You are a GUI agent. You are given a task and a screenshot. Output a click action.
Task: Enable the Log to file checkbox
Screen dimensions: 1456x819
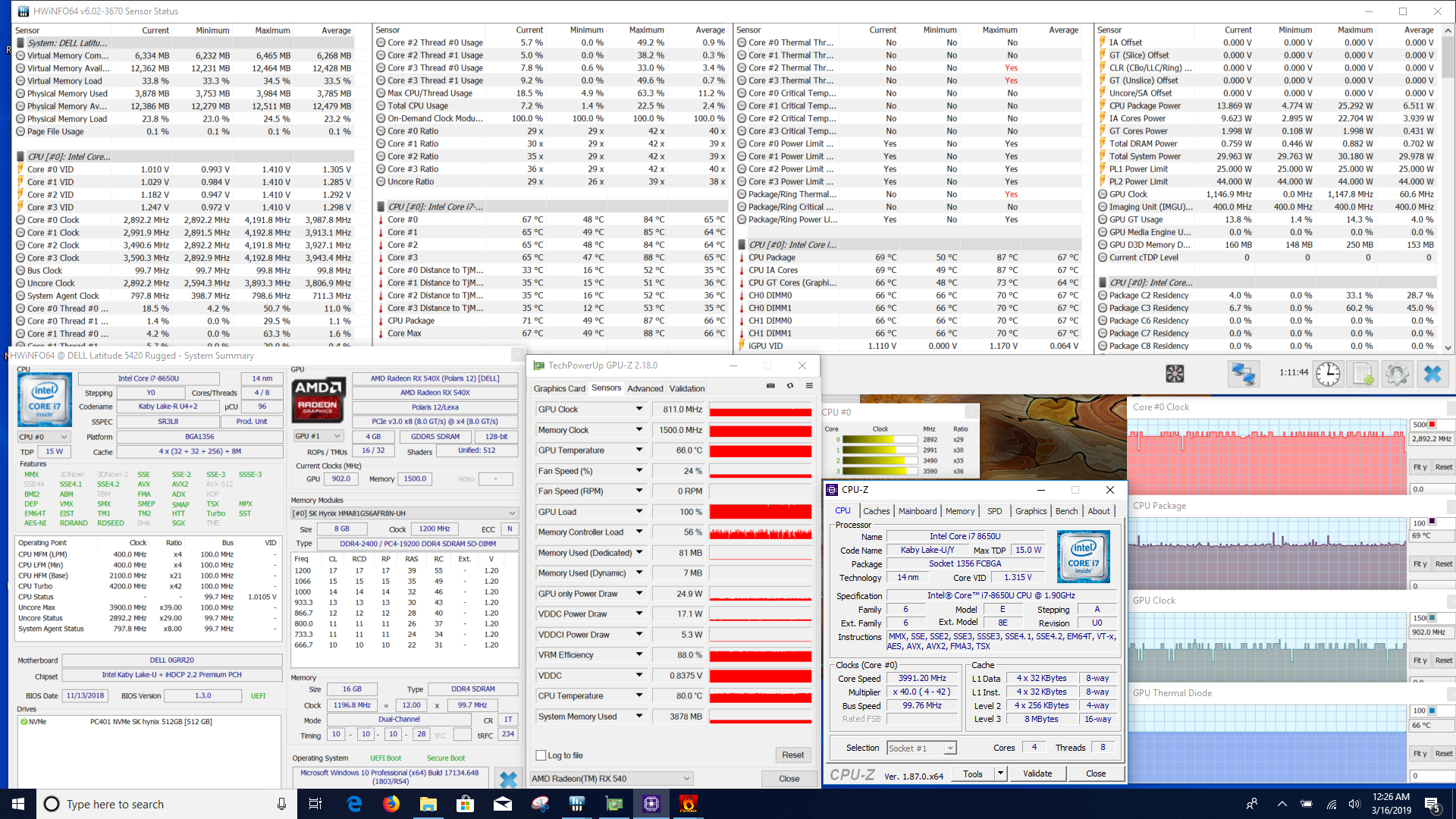click(x=541, y=755)
